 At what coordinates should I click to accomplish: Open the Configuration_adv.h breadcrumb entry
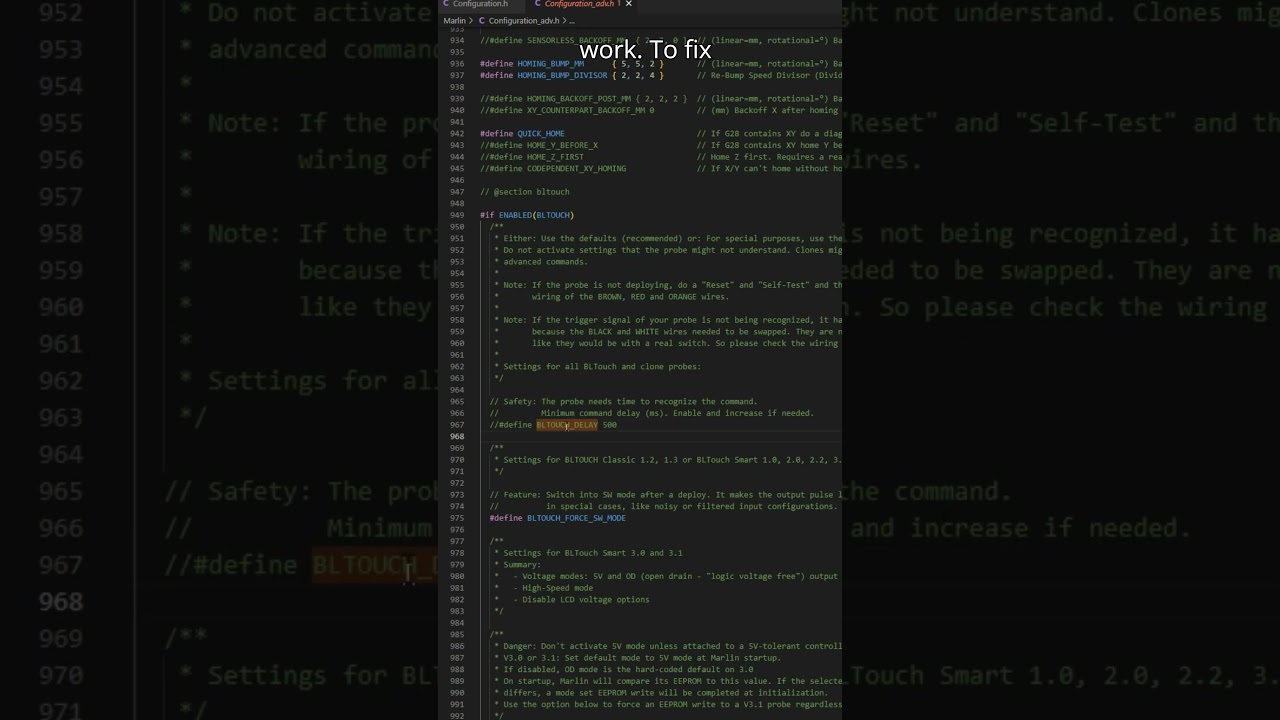click(x=523, y=21)
